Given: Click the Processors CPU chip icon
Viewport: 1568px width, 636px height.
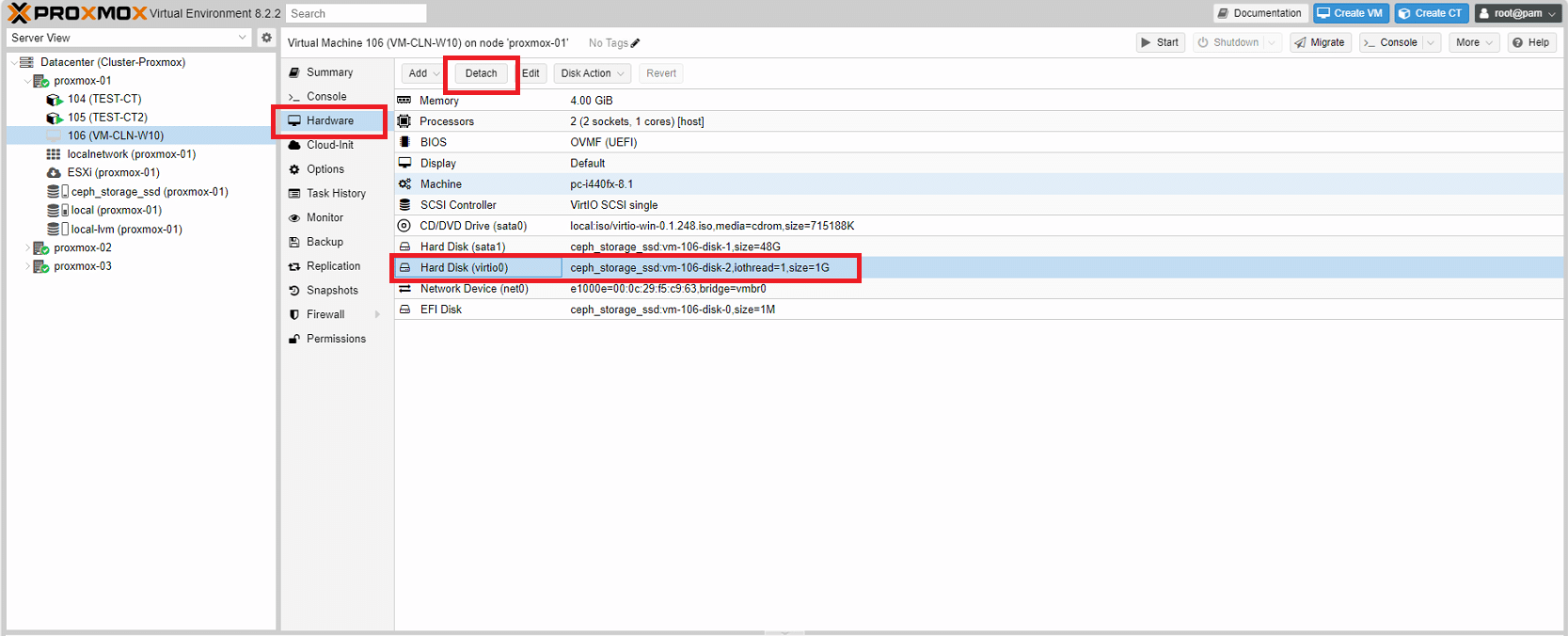Looking at the screenshot, I should click(x=404, y=121).
